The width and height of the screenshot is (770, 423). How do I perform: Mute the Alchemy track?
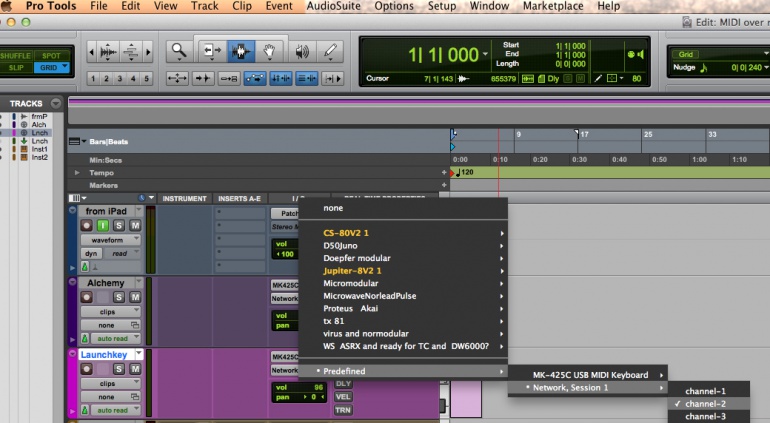(135, 297)
